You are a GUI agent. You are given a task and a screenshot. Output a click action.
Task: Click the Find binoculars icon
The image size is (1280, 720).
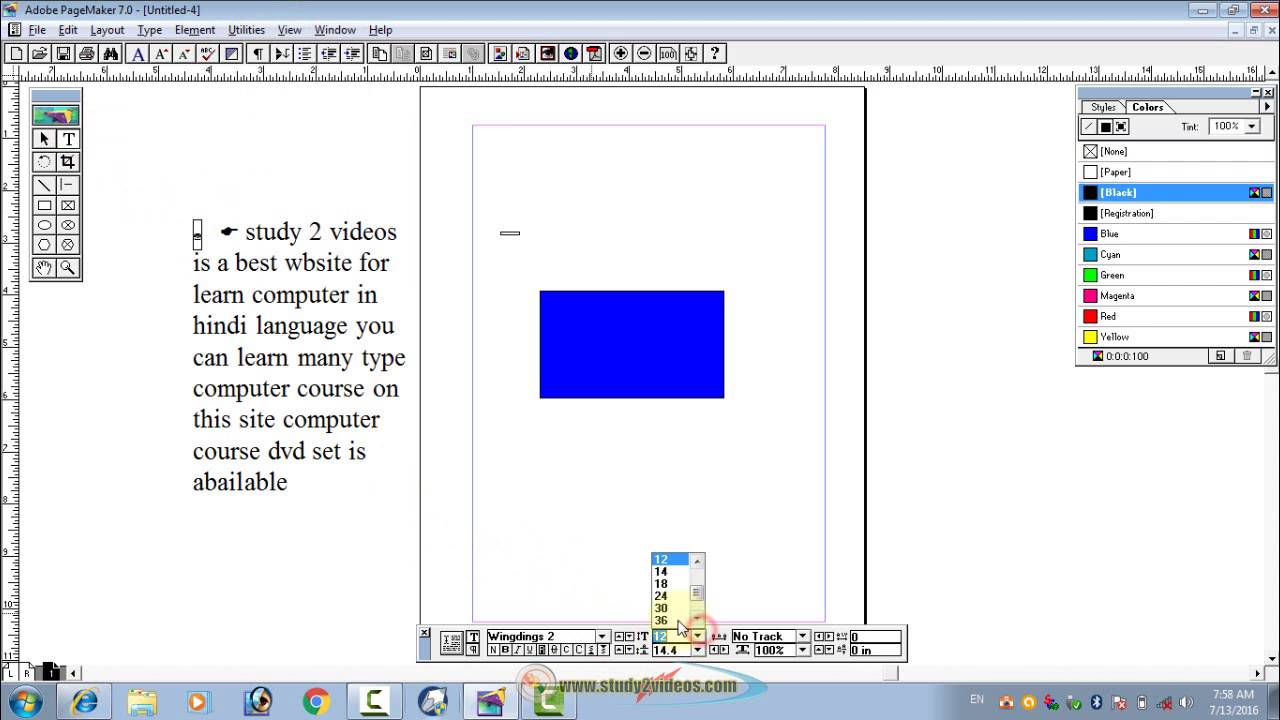tap(111, 53)
